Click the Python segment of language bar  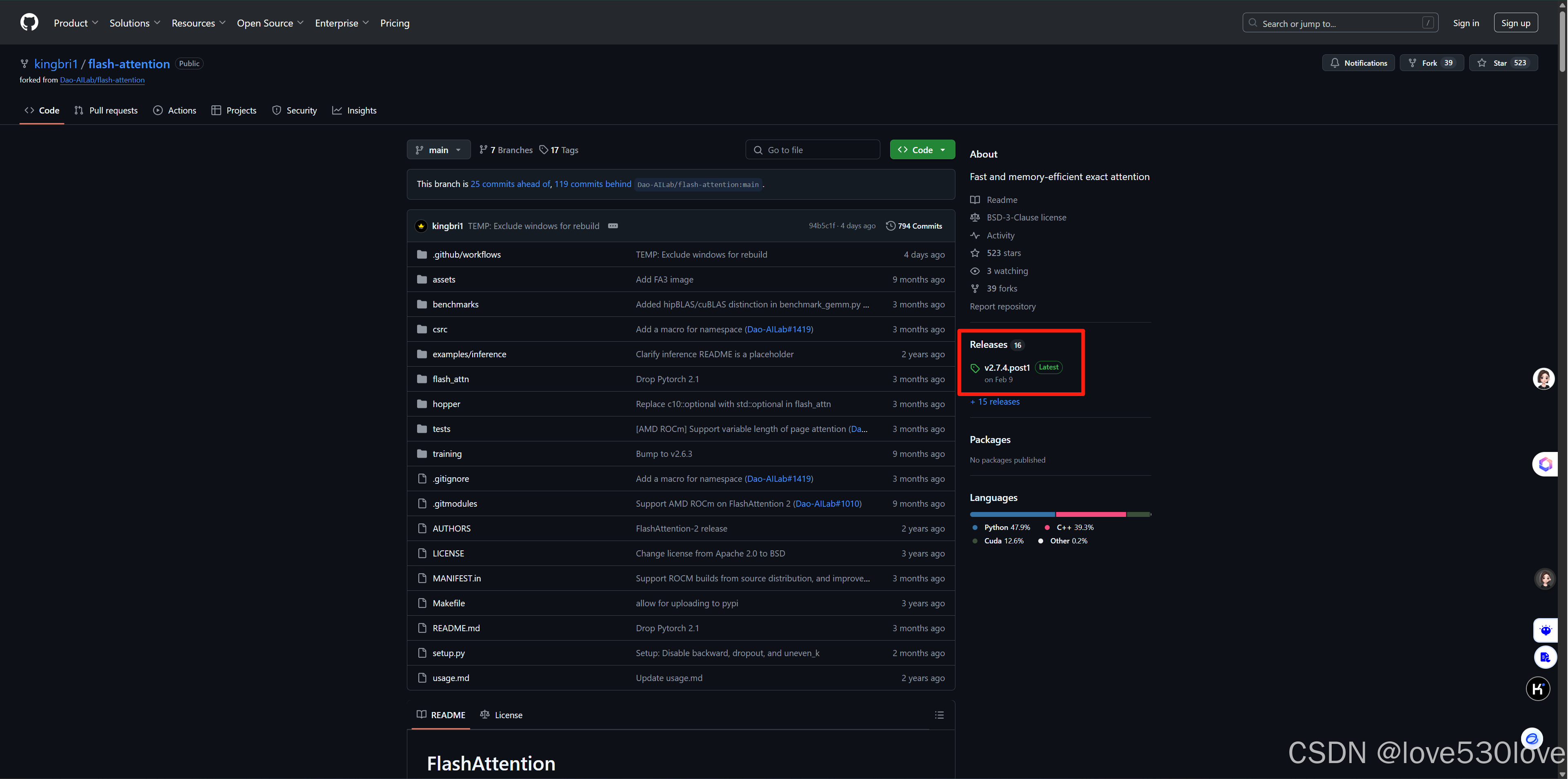(1012, 515)
